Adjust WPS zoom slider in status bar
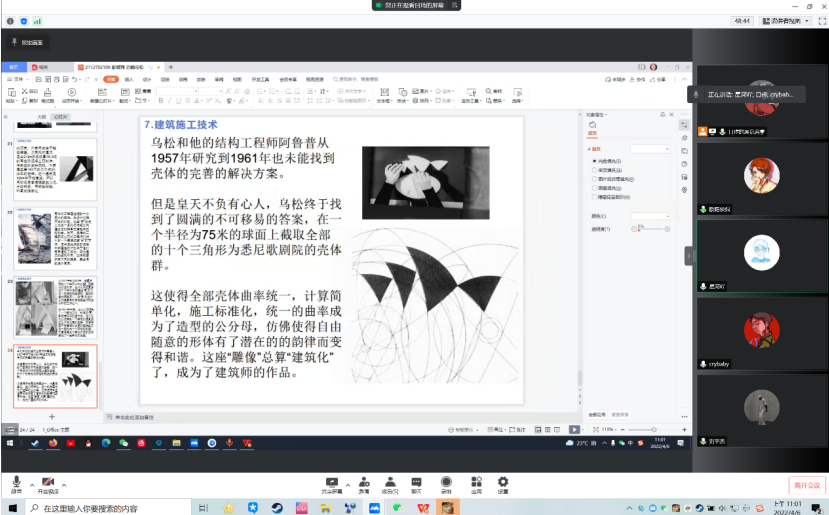Viewport: 829px width, 515px height. (x=654, y=429)
